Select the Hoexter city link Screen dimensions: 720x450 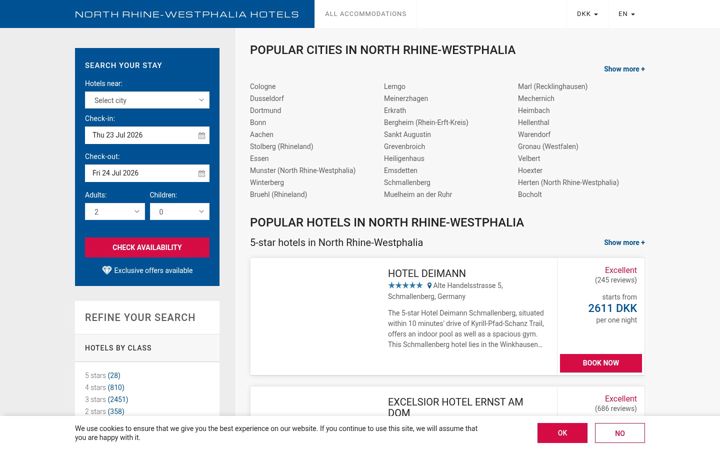tap(530, 170)
